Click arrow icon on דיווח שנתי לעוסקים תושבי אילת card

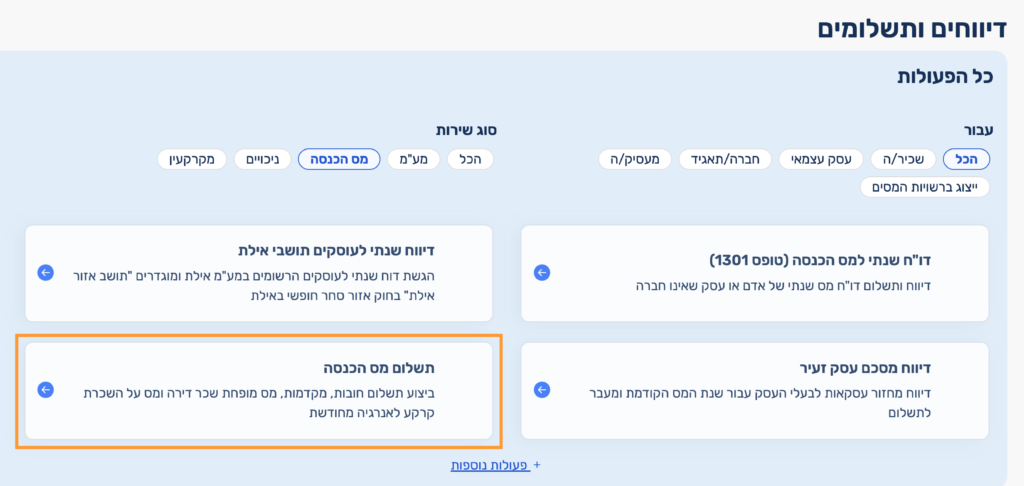tap(45, 272)
